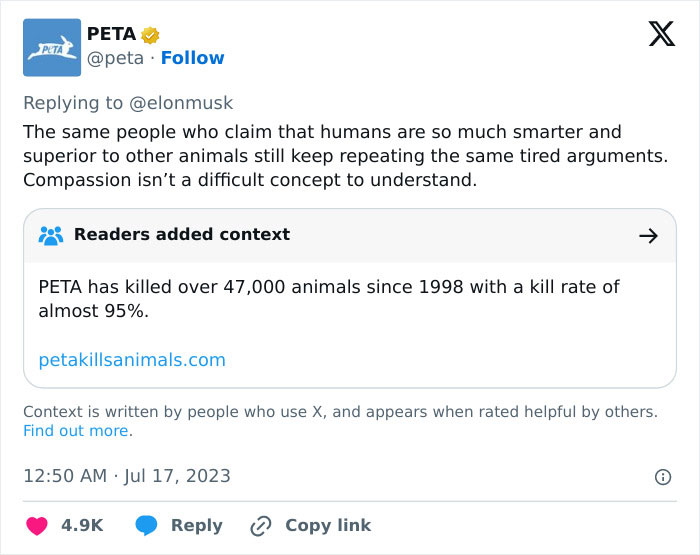
Task: Follow the @peta account
Action: (x=192, y=58)
